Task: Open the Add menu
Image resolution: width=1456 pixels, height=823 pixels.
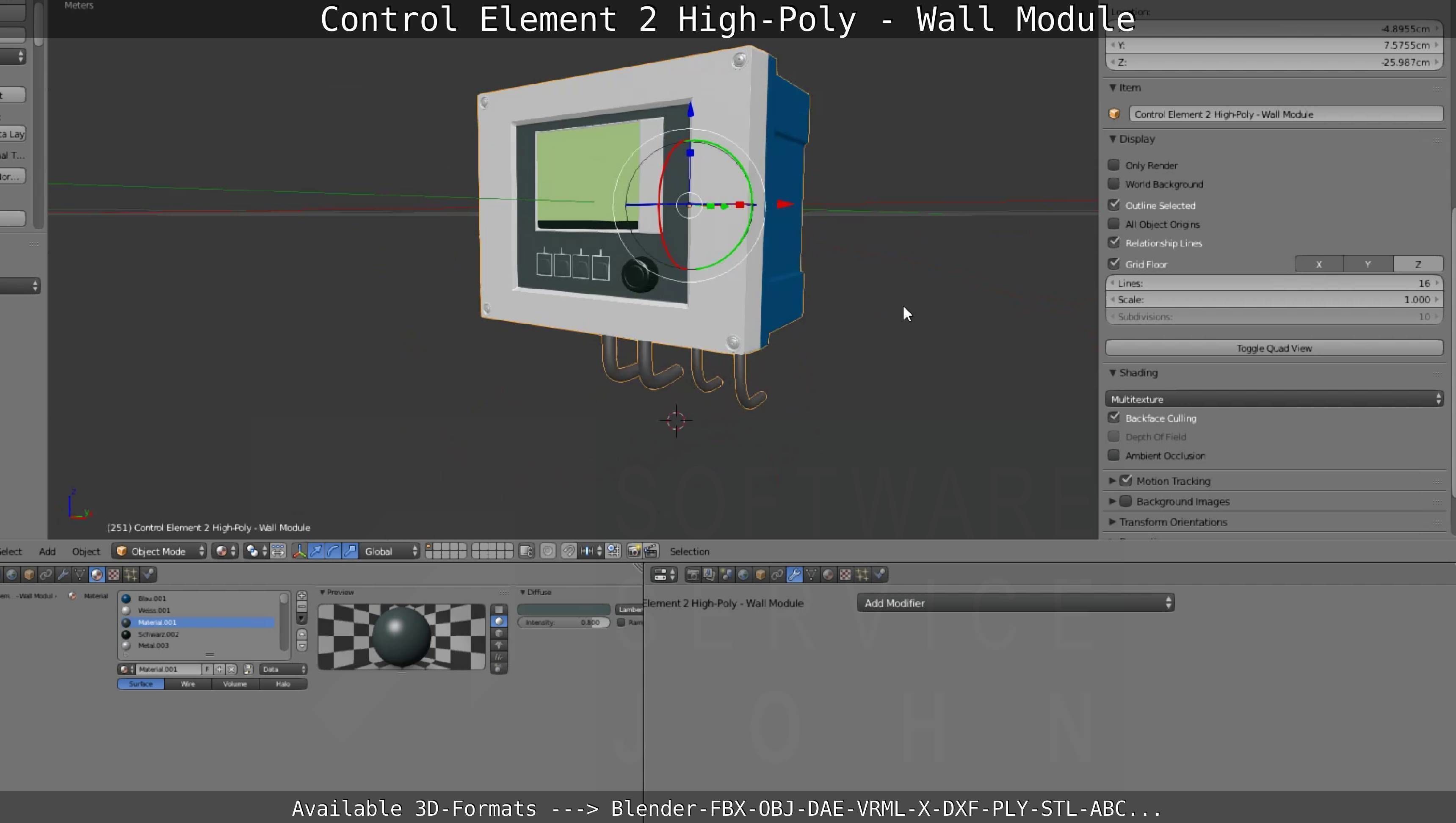Action: click(x=47, y=551)
